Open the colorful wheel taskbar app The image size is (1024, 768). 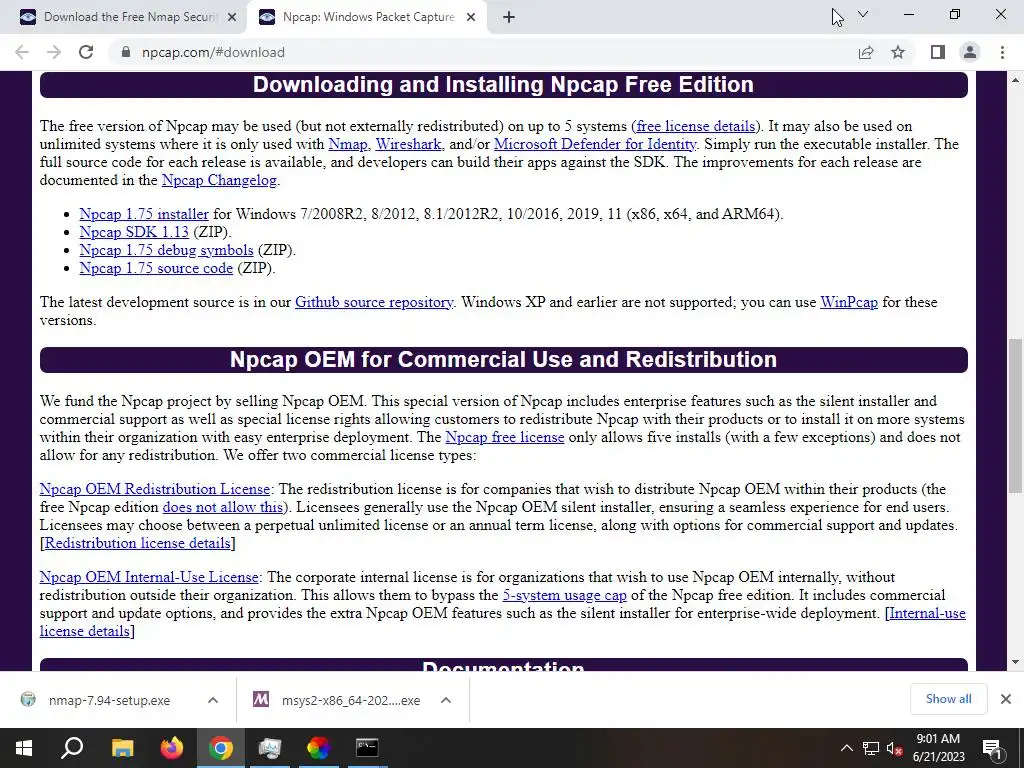(x=318, y=748)
